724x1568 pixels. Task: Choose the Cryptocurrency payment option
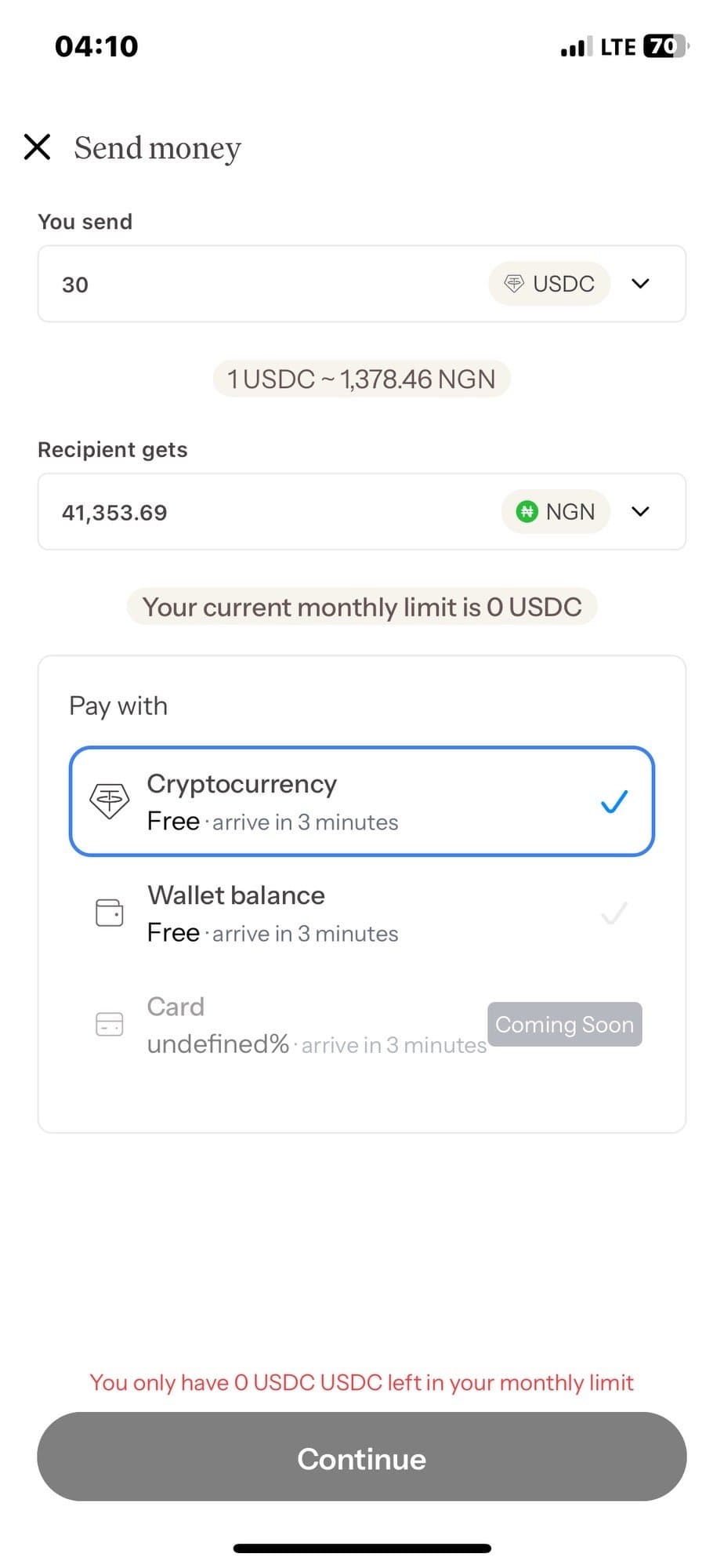coord(360,801)
